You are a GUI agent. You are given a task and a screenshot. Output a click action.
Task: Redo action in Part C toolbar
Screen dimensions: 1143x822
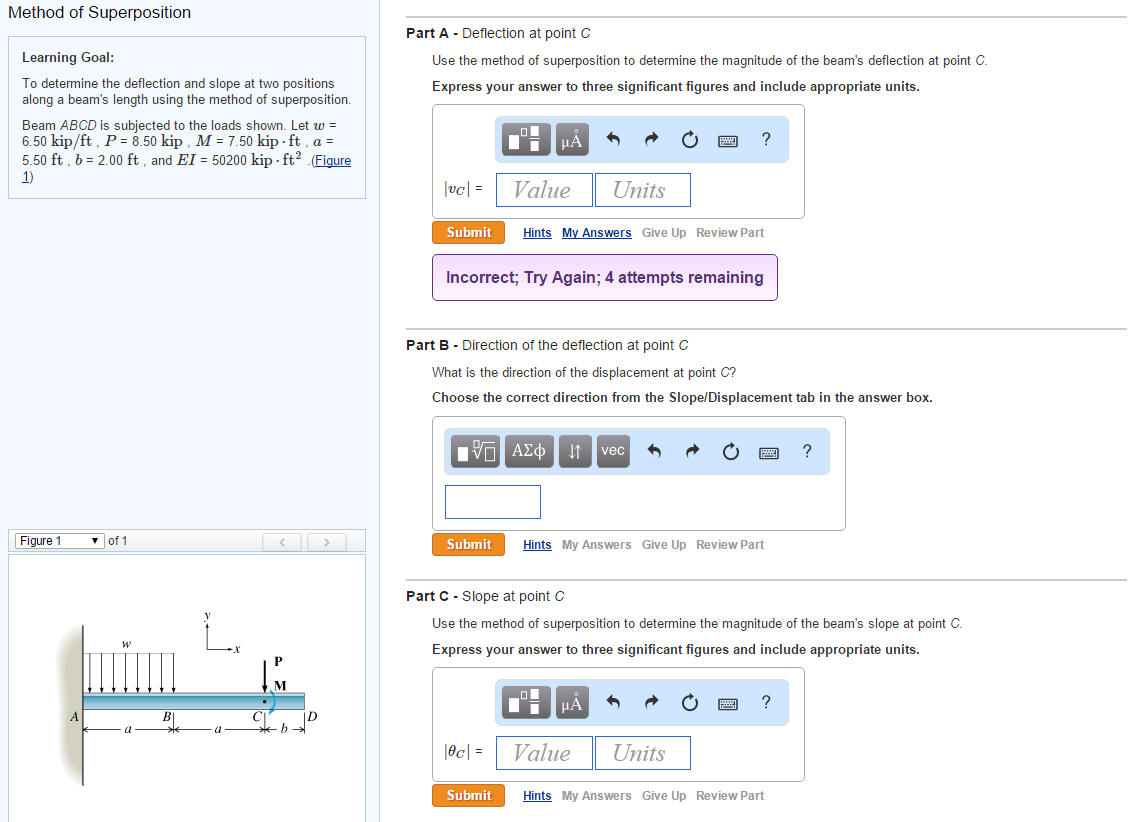point(651,703)
